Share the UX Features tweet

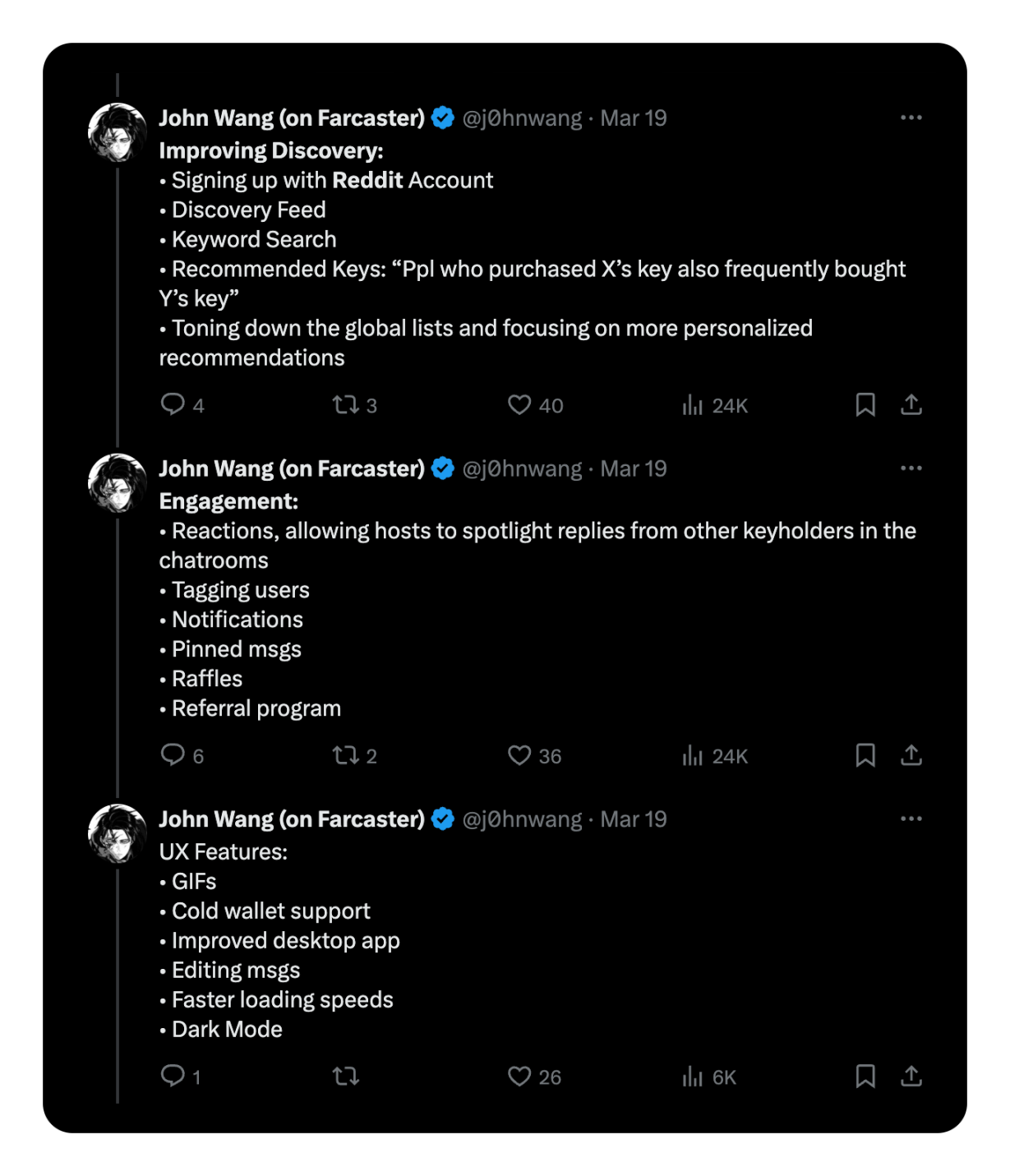click(x=911, y=1076)
